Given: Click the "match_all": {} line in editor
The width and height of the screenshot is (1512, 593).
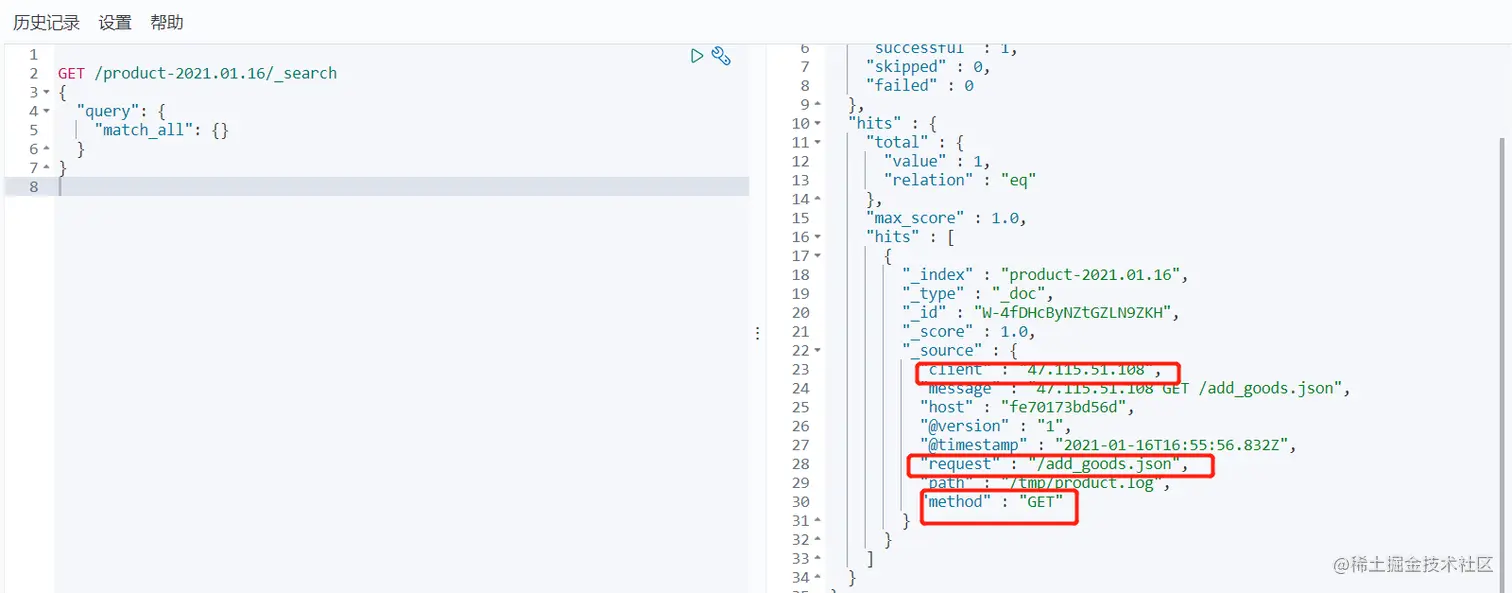Looking at the screenshot, I should pos(162,130).
